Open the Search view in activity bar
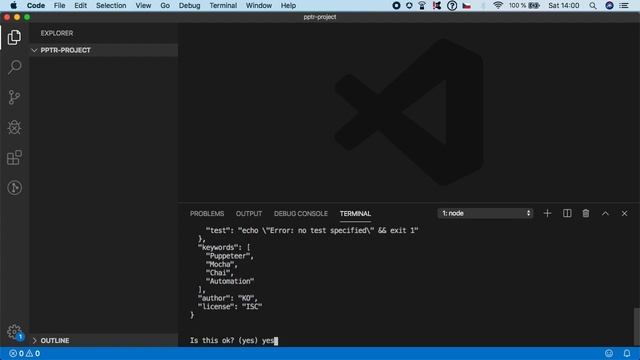Viewport: 640px width, 360px height. [14, 67]
